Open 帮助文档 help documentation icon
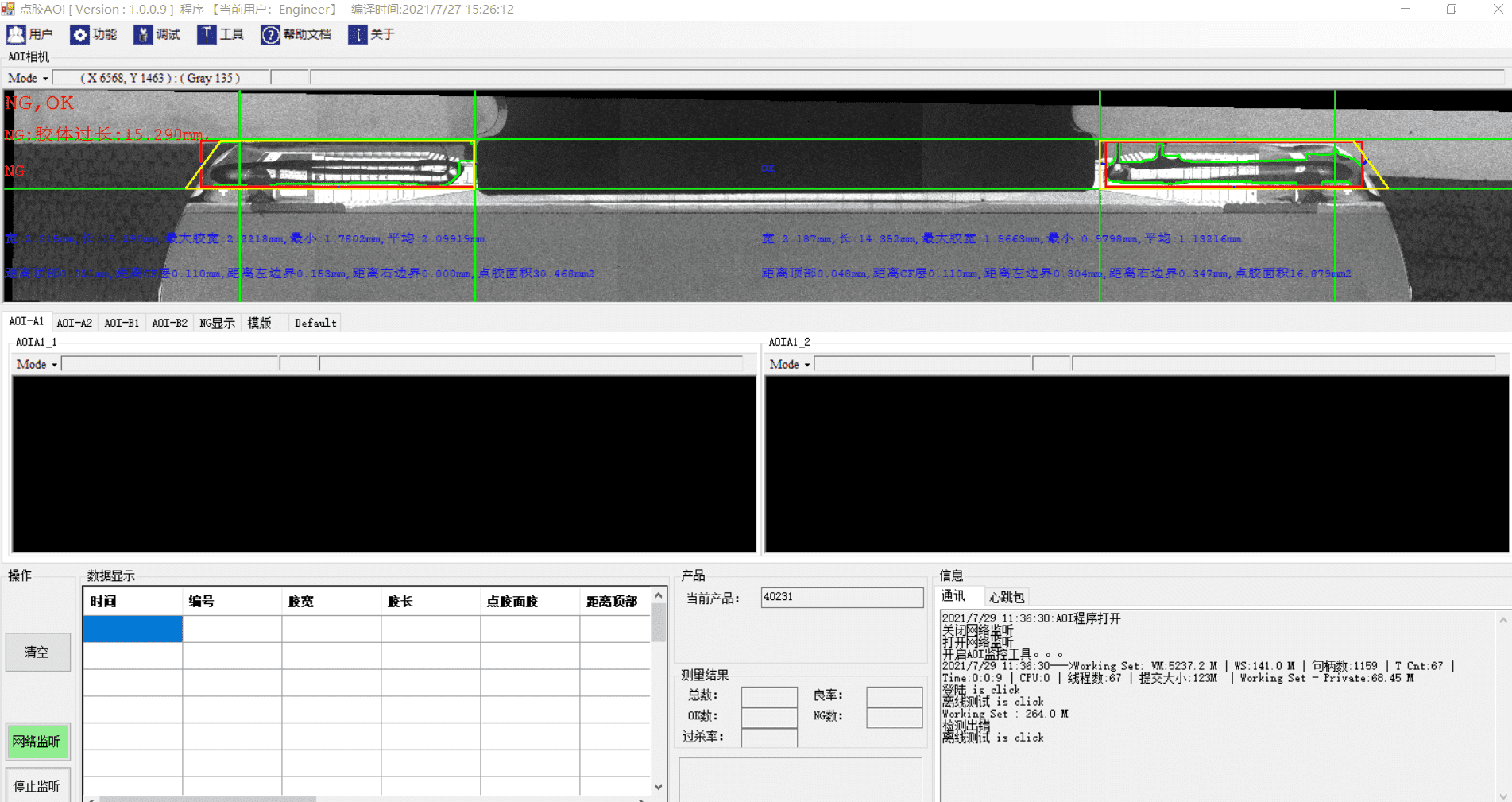 coord(270,34)
